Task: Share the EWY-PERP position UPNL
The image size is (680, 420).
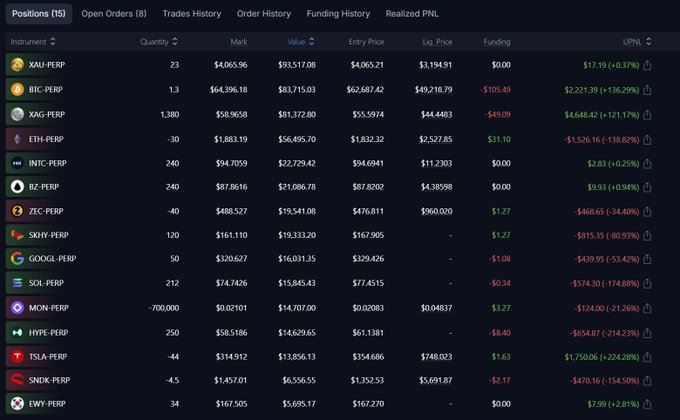Action: point(647,404)
